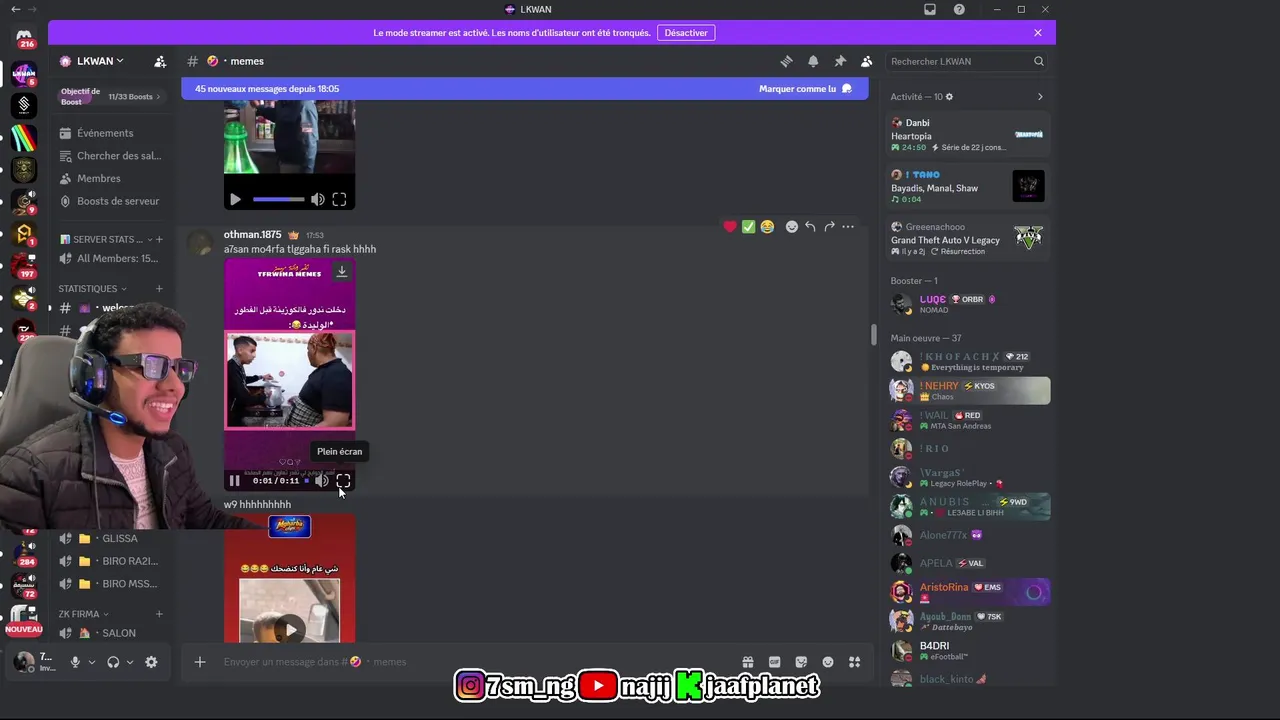Open Chercher des salons item

[x=111, y=156]
